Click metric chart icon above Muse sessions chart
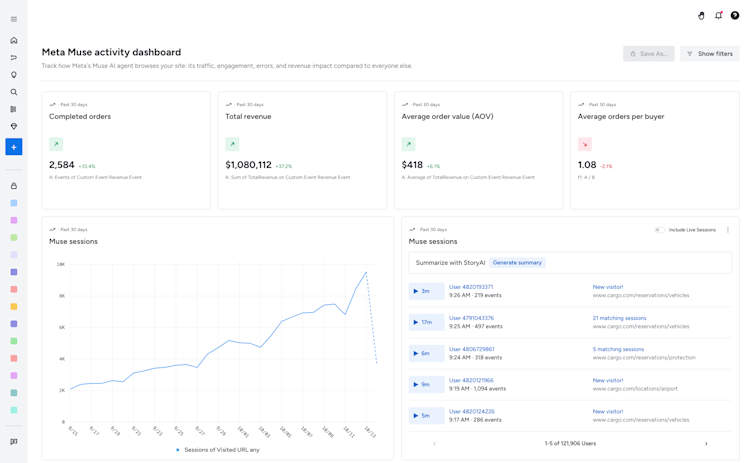Screen dimensions: 750x463 point(52,230)
